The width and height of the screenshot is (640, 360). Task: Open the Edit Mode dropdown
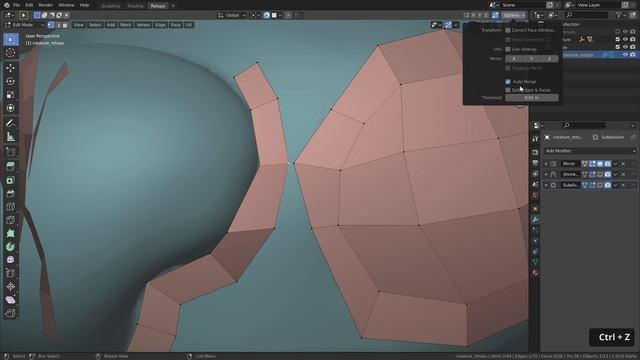click(x=24, y=25)
